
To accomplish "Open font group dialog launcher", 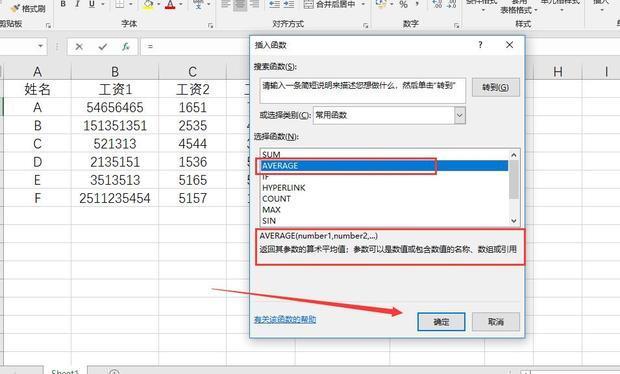I will (x=210, y=25).
